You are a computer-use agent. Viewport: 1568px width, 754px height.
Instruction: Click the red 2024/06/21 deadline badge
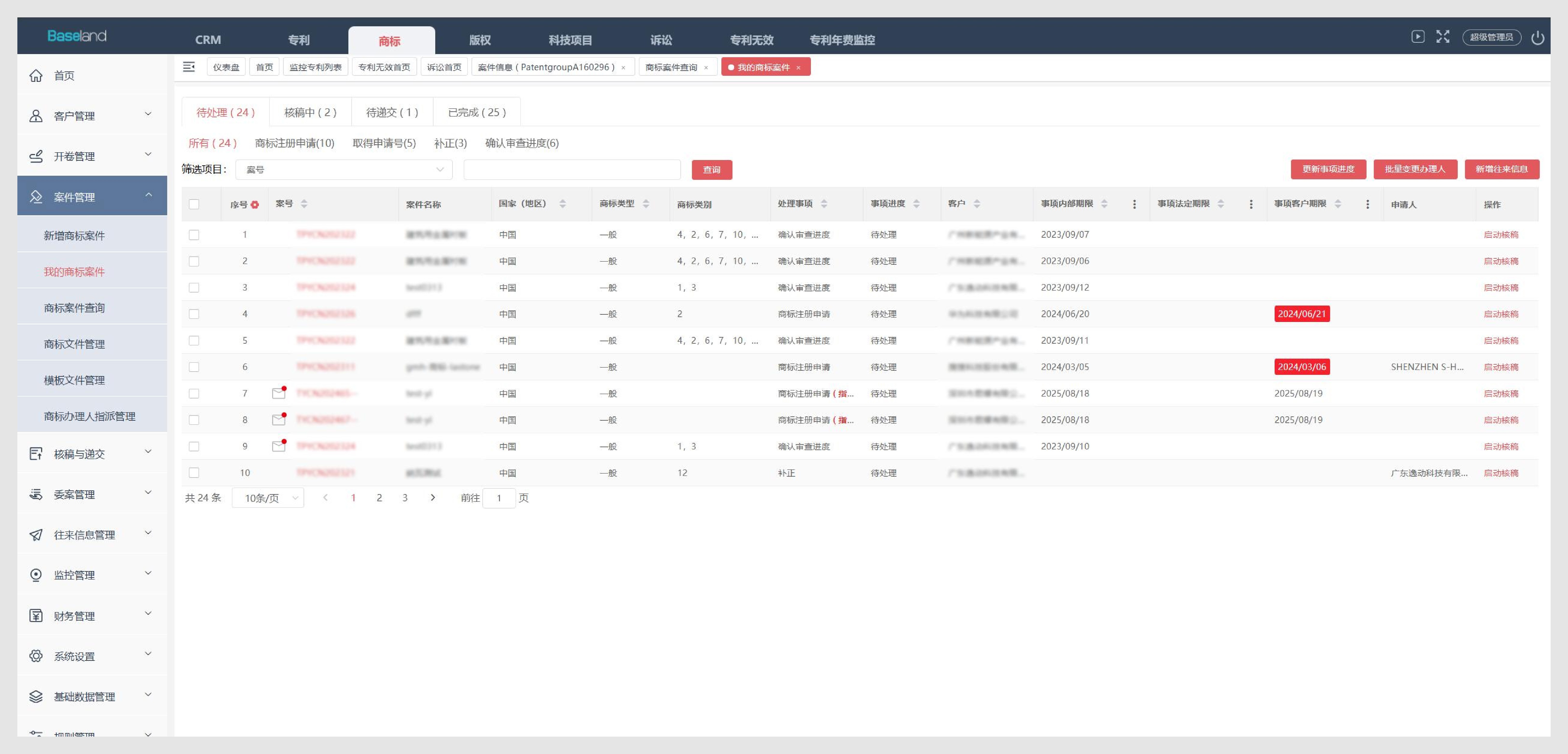1301,314
